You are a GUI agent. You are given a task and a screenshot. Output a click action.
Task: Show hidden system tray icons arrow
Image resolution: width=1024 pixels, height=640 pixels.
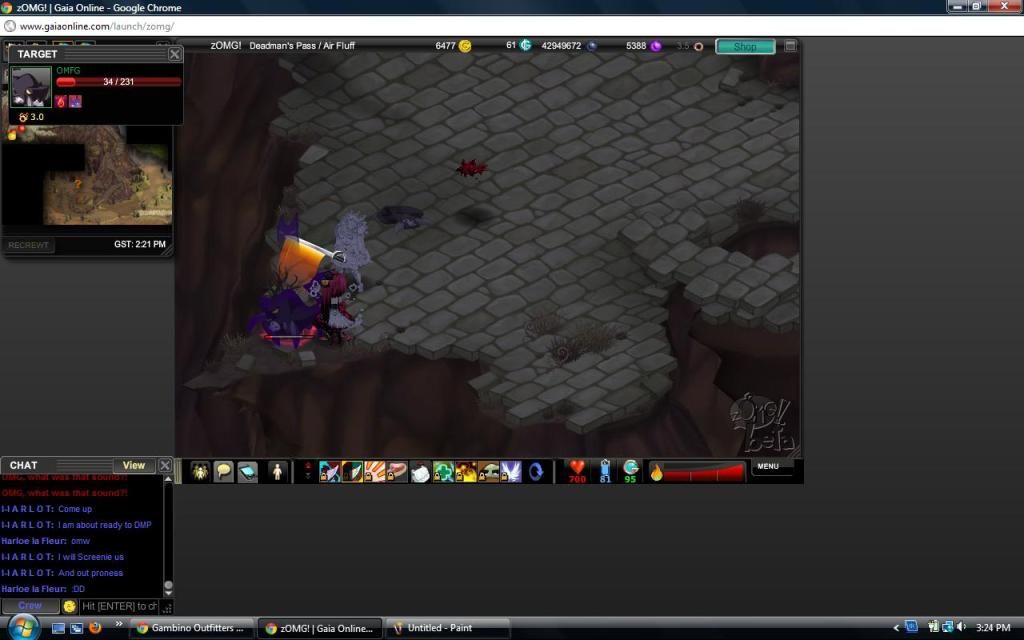[x=896, y=628]
